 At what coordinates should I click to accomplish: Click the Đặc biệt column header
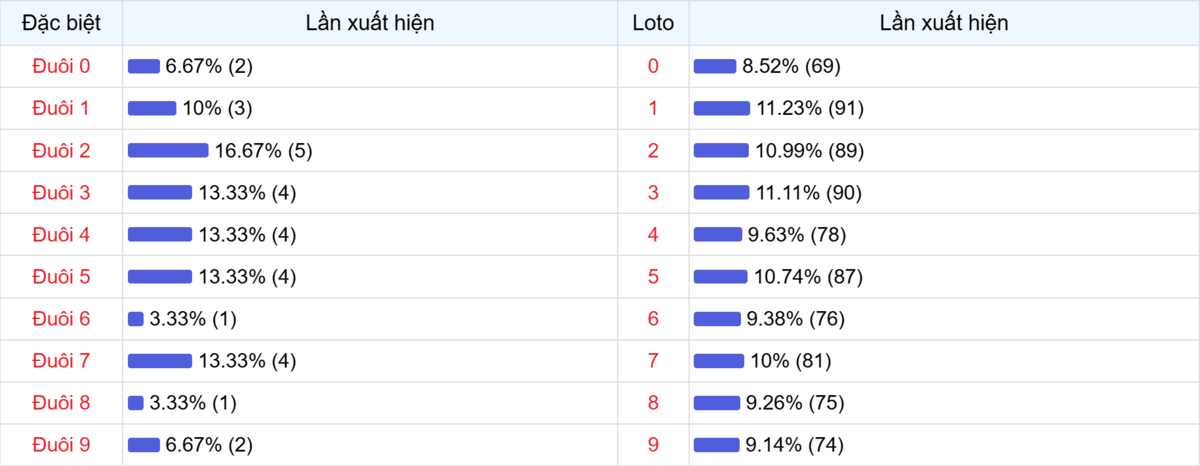point(61,23)
